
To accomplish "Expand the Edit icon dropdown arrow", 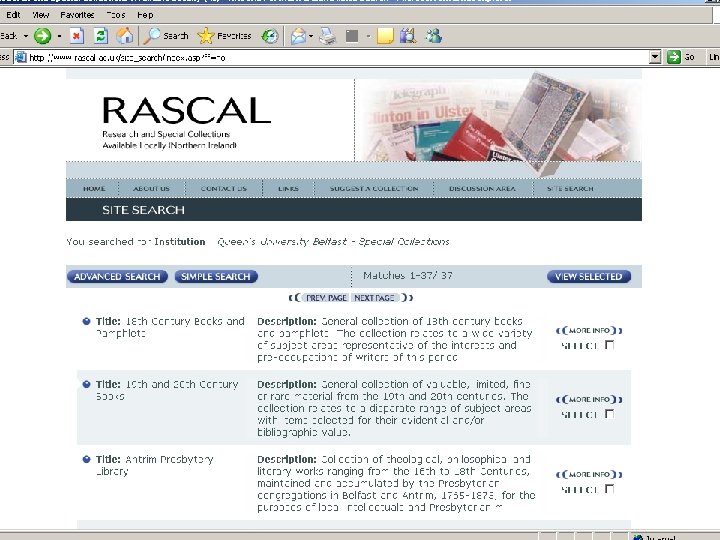I will pyautogui.click(x=368, y=36).
